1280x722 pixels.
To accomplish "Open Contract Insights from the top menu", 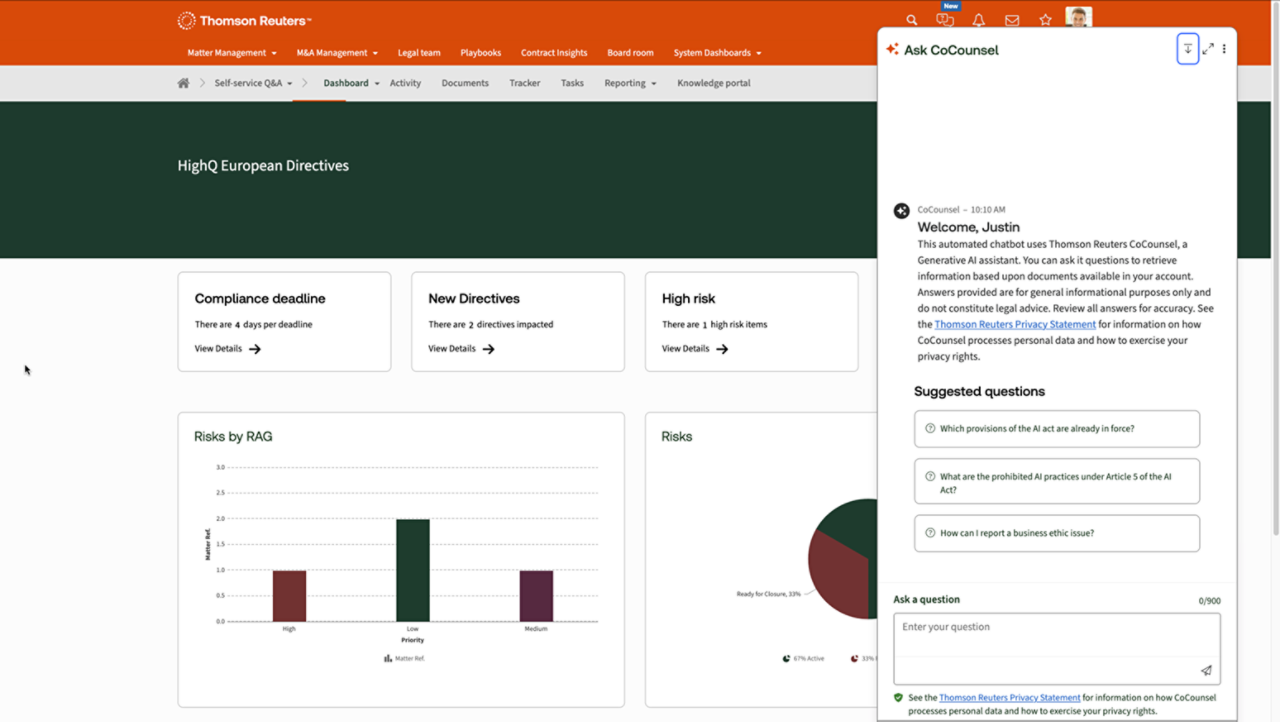I will [x=553, y=53].
